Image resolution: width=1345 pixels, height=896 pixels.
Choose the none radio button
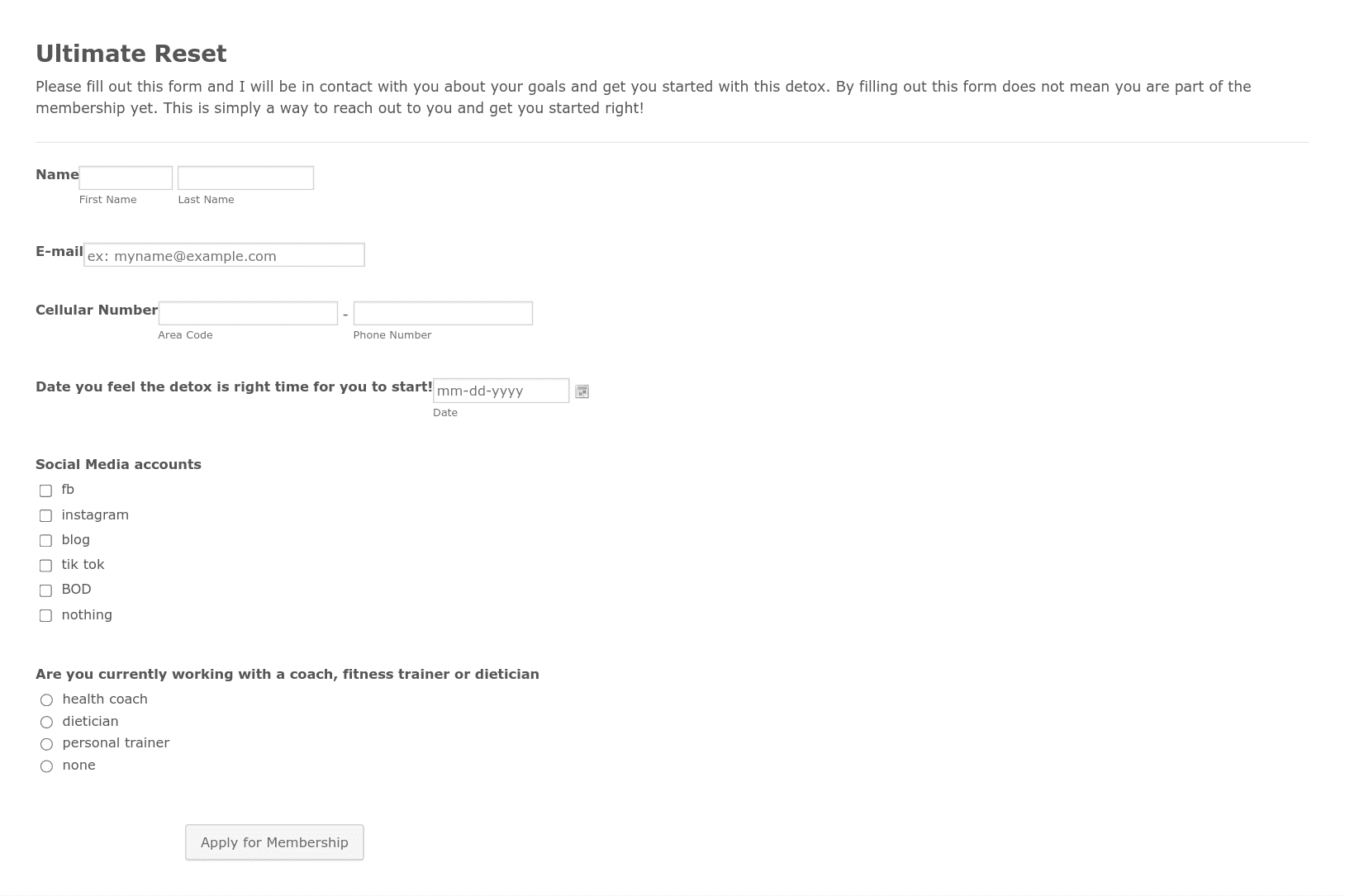46,766
